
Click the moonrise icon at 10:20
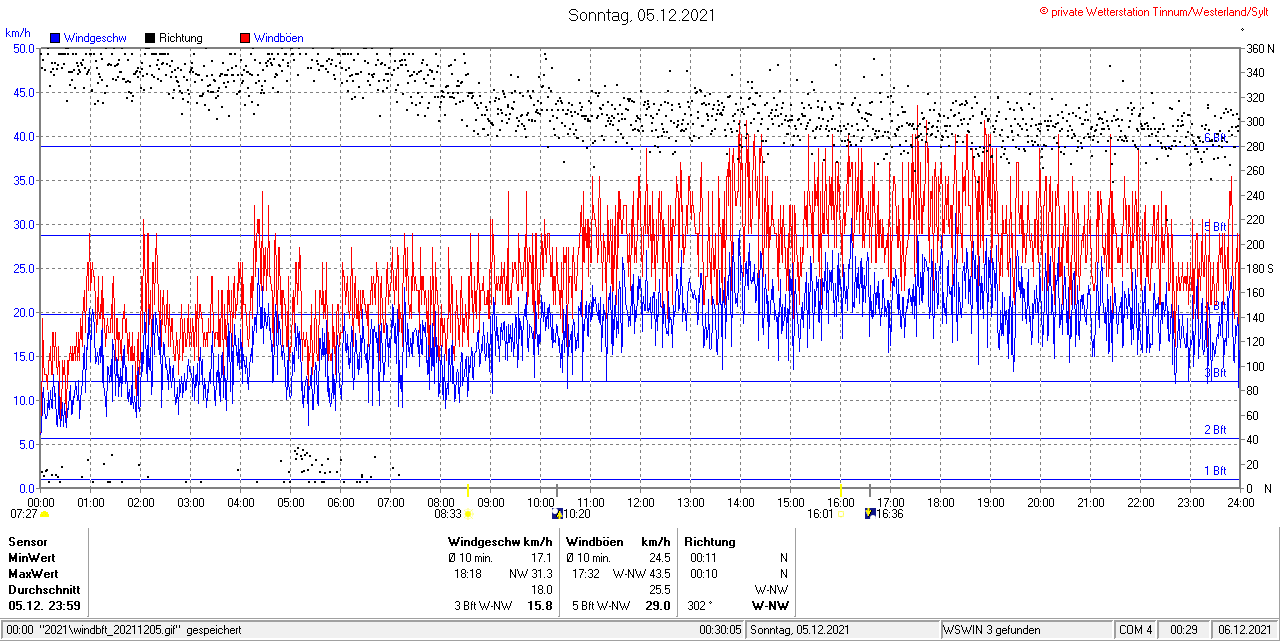pos(557,513)
